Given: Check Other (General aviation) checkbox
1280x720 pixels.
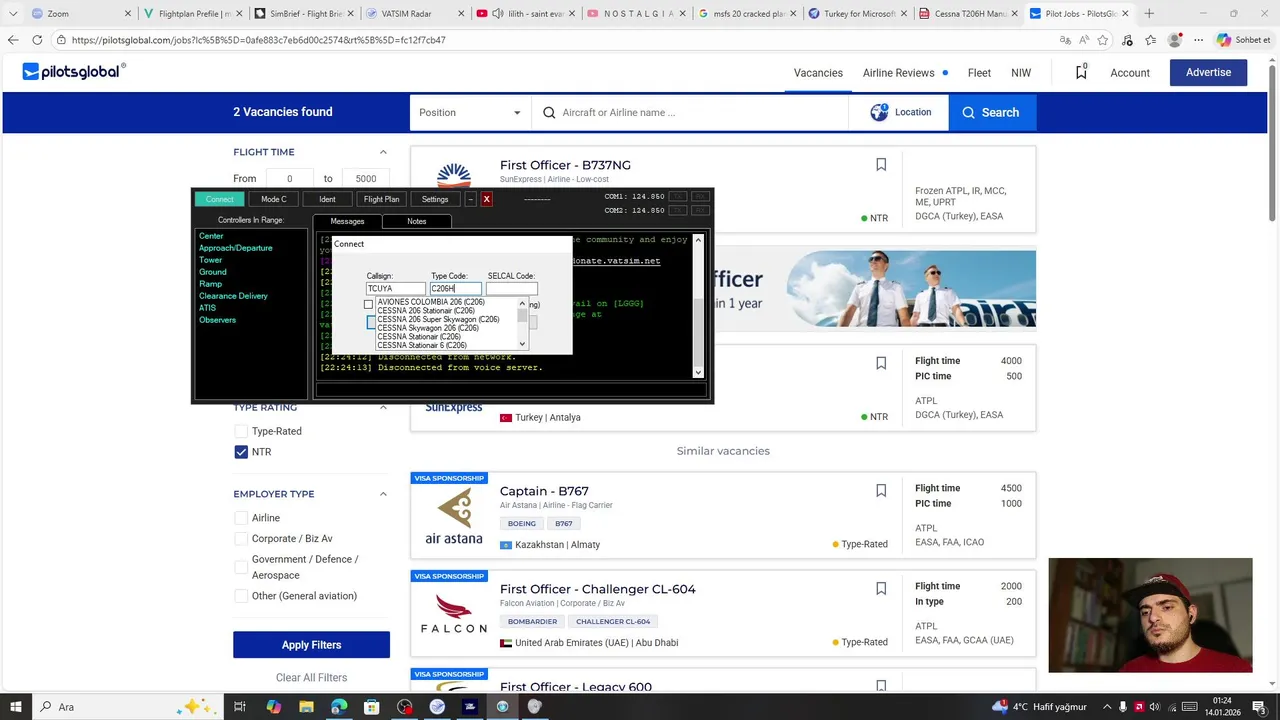Looking at the screenshot, I should click(x=241, y=596).
